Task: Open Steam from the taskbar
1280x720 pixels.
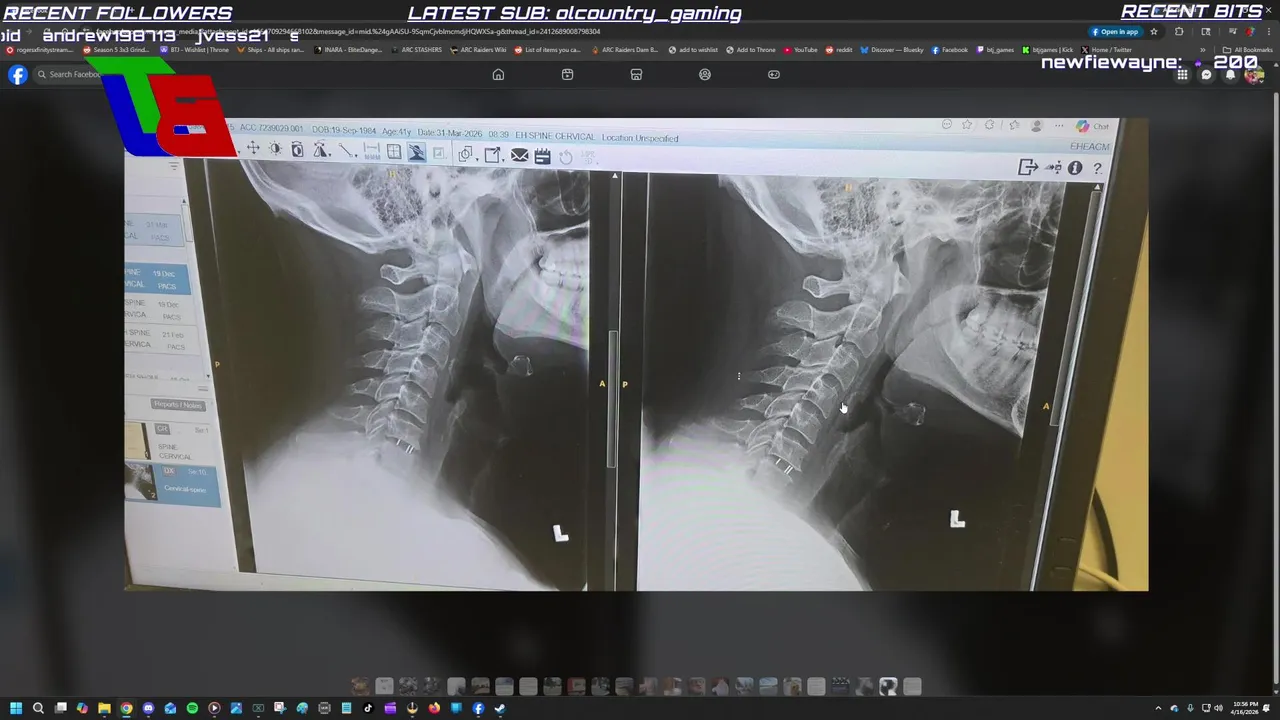Action: tap(500, 708)
